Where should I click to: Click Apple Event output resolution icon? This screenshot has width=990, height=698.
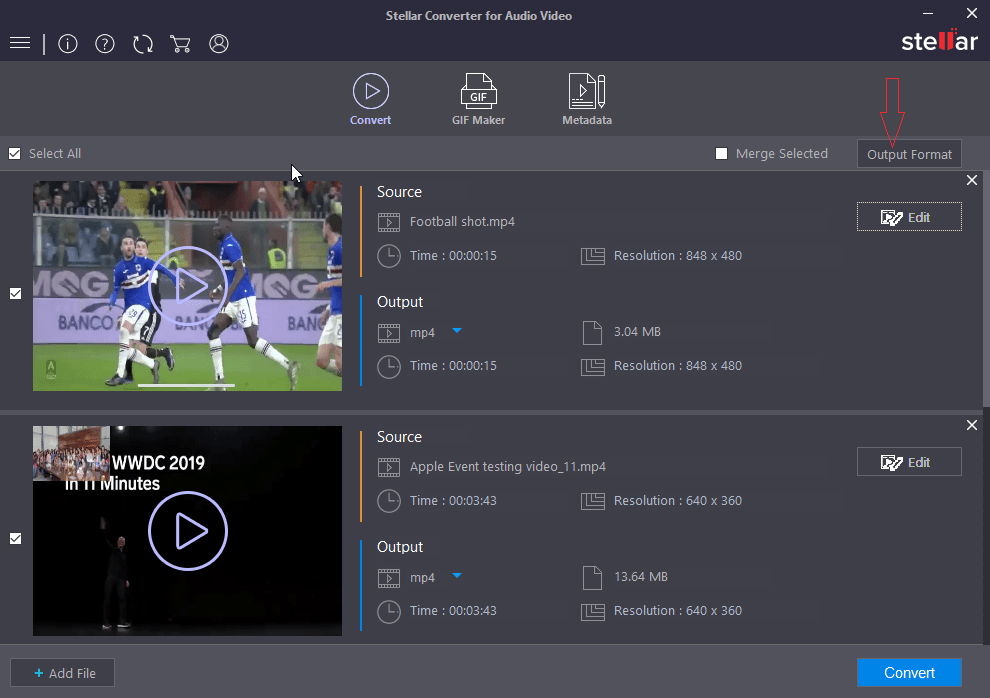[593, 612]
